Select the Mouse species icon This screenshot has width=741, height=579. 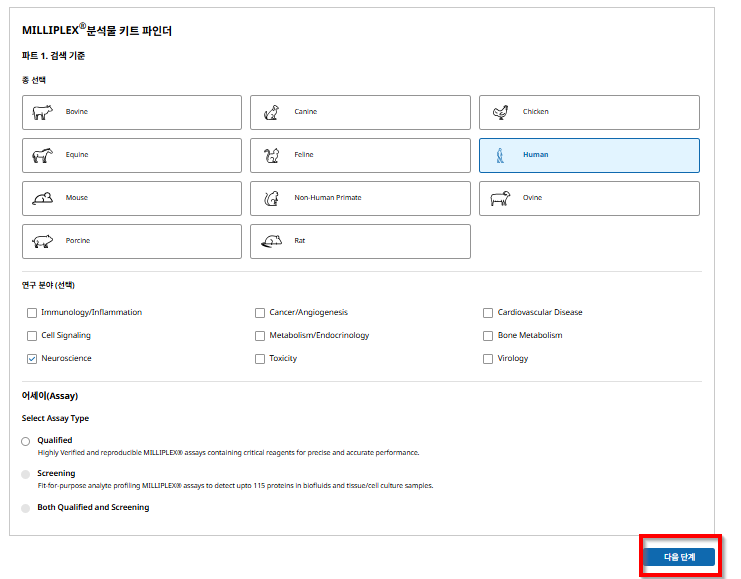pyautogui.click(x=42, y=198)
